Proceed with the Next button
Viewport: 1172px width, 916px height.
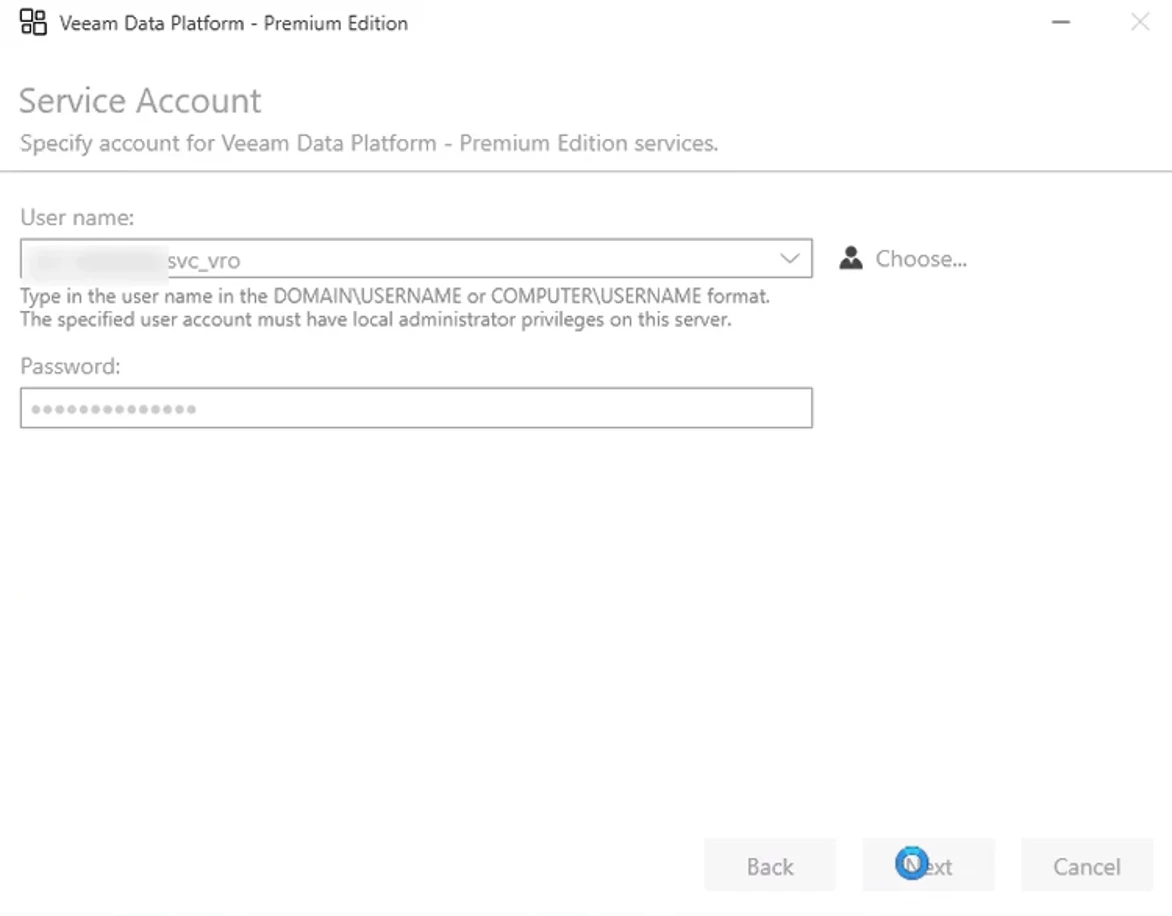928,865
